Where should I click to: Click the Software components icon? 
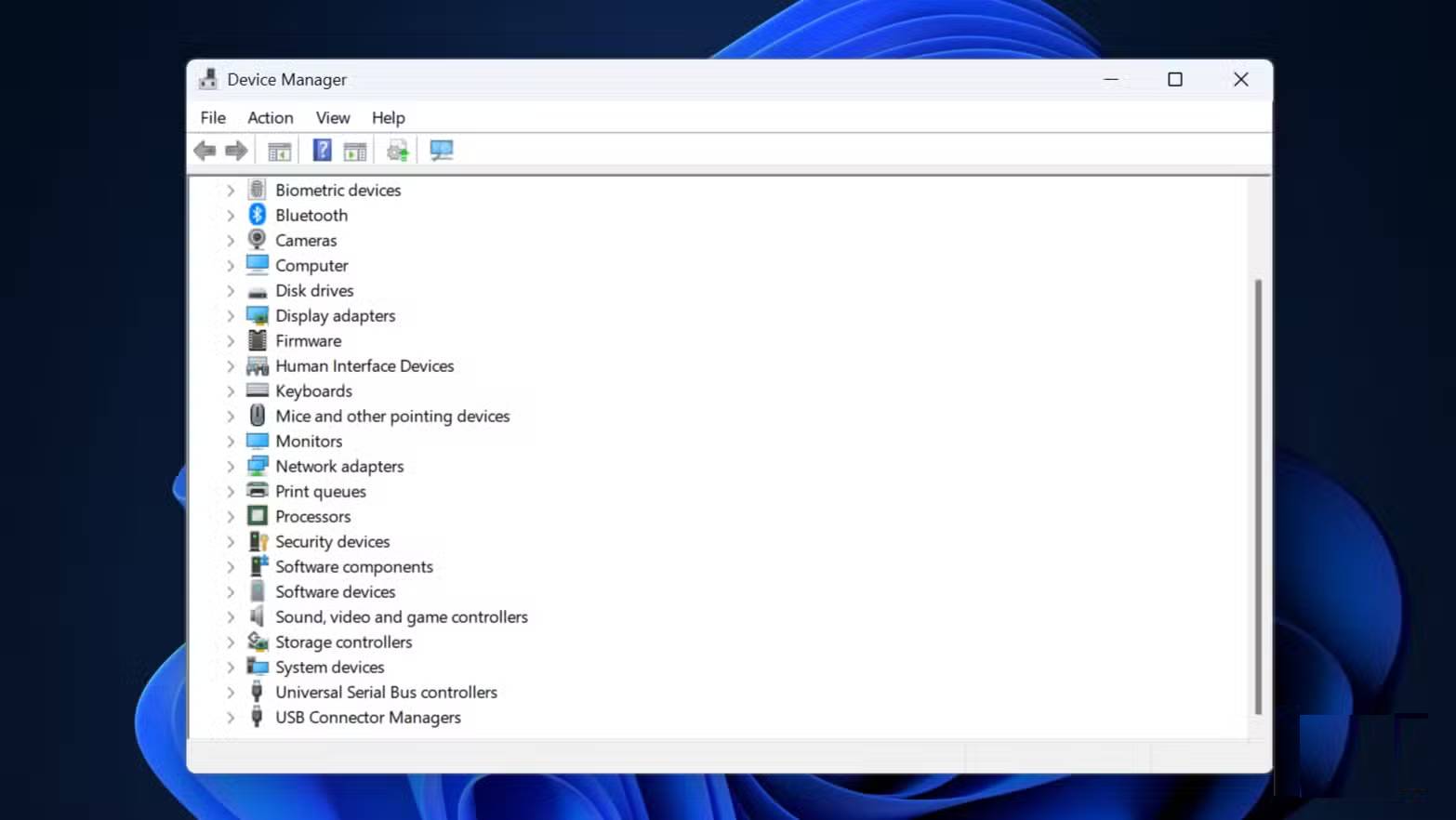(x=258, y=566)
